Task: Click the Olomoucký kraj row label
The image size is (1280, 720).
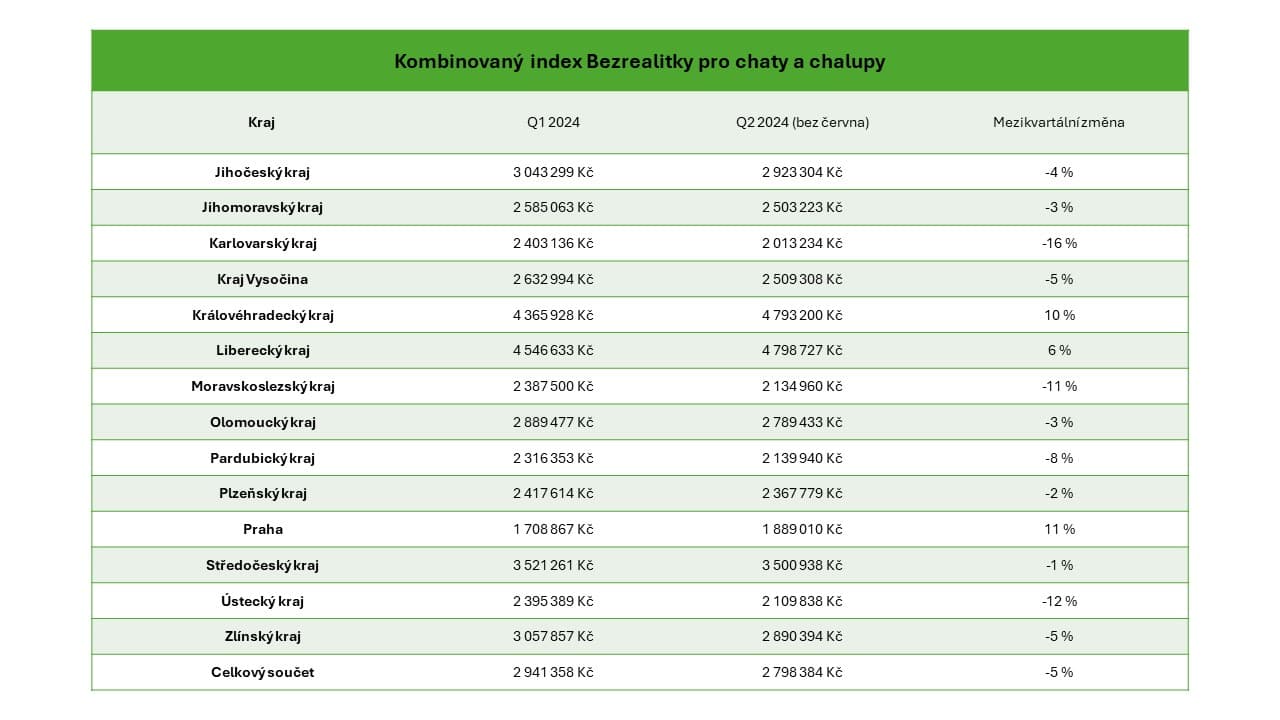Action: click(x=262, y=422)
